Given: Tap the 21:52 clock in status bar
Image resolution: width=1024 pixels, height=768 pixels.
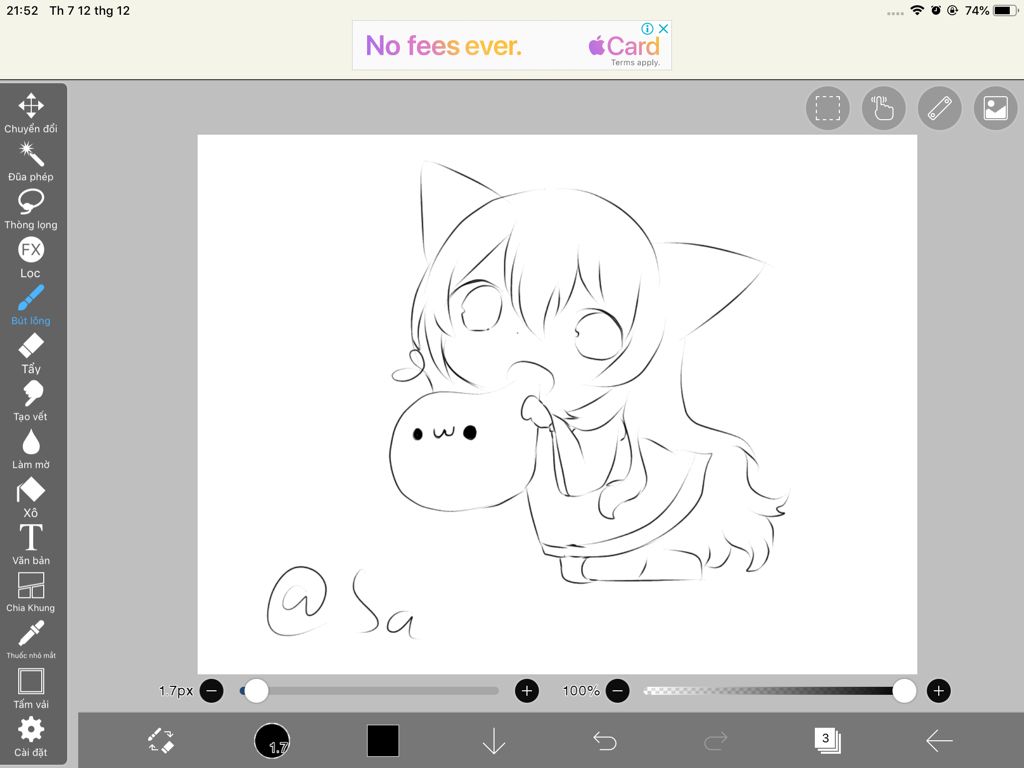Looking at the screenshot, I should (x=22, y=10).
